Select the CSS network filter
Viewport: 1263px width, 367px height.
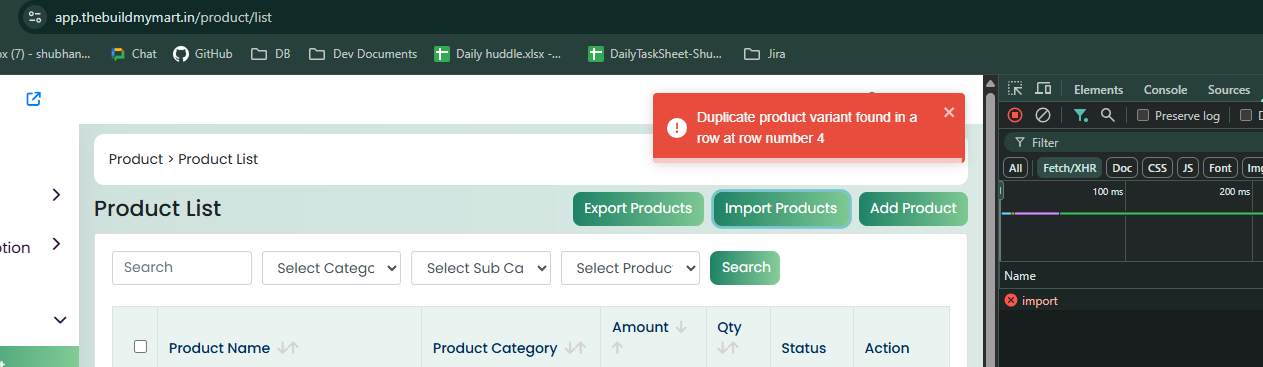pyautogui.click(x=1157, y=168)
